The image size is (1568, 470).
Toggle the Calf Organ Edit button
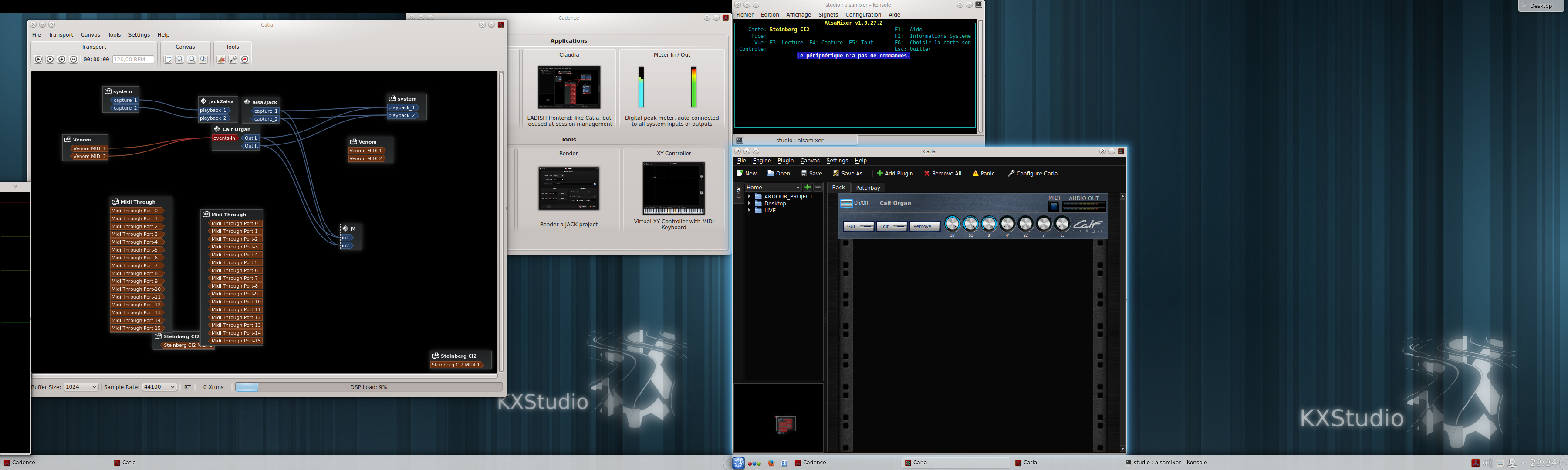tap(891, 226)
